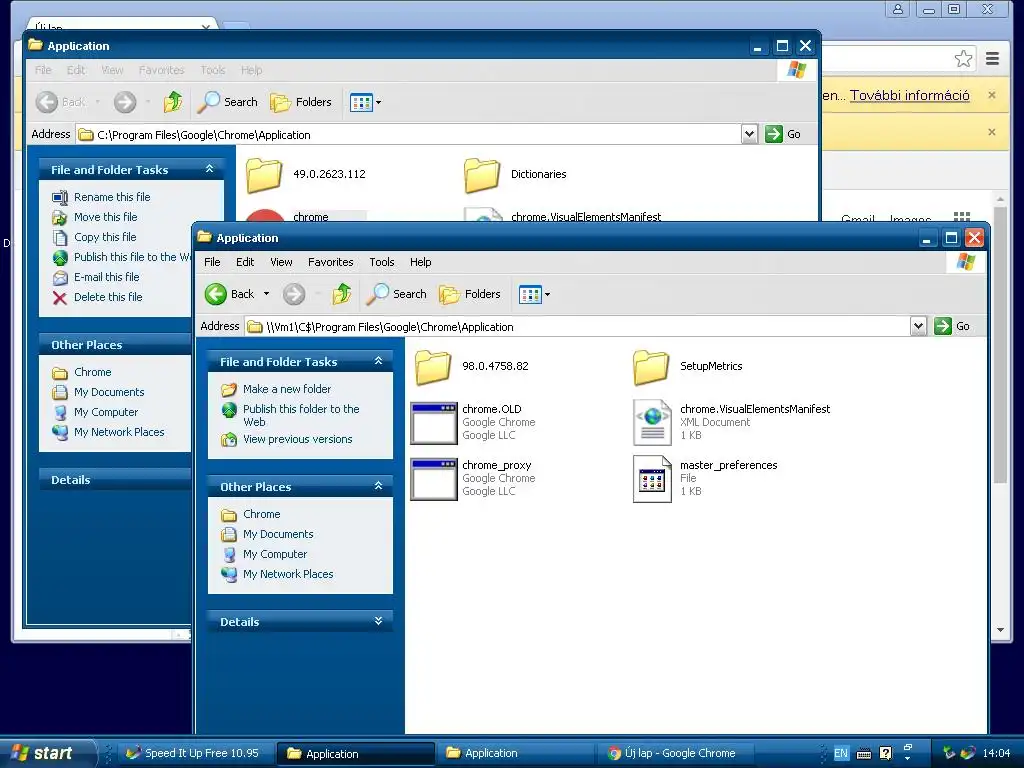Toggle Folders pane in back window
The height and width of the screenshot is (768, 1024).
coord(300,102)
